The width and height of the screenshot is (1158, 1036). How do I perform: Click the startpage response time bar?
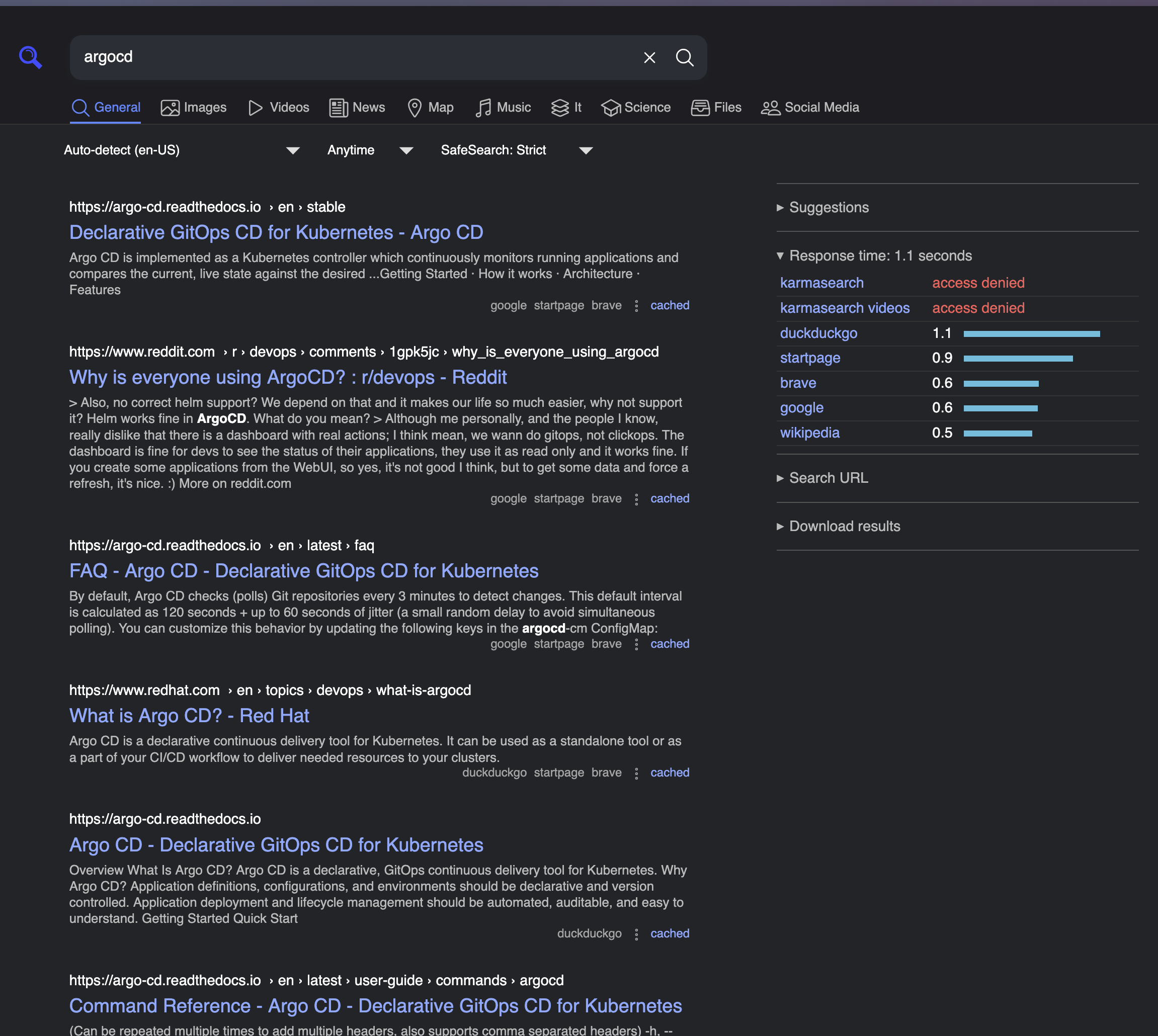1018,359
